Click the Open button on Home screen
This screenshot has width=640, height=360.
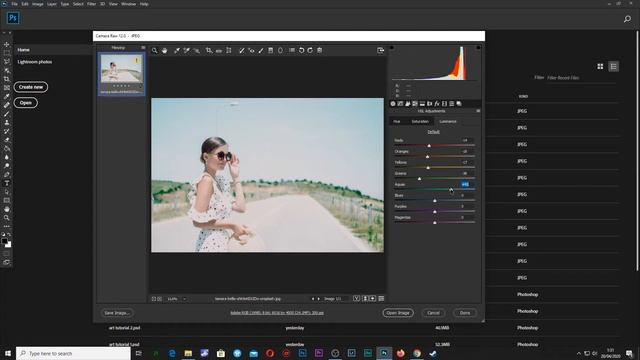[26, 103]
